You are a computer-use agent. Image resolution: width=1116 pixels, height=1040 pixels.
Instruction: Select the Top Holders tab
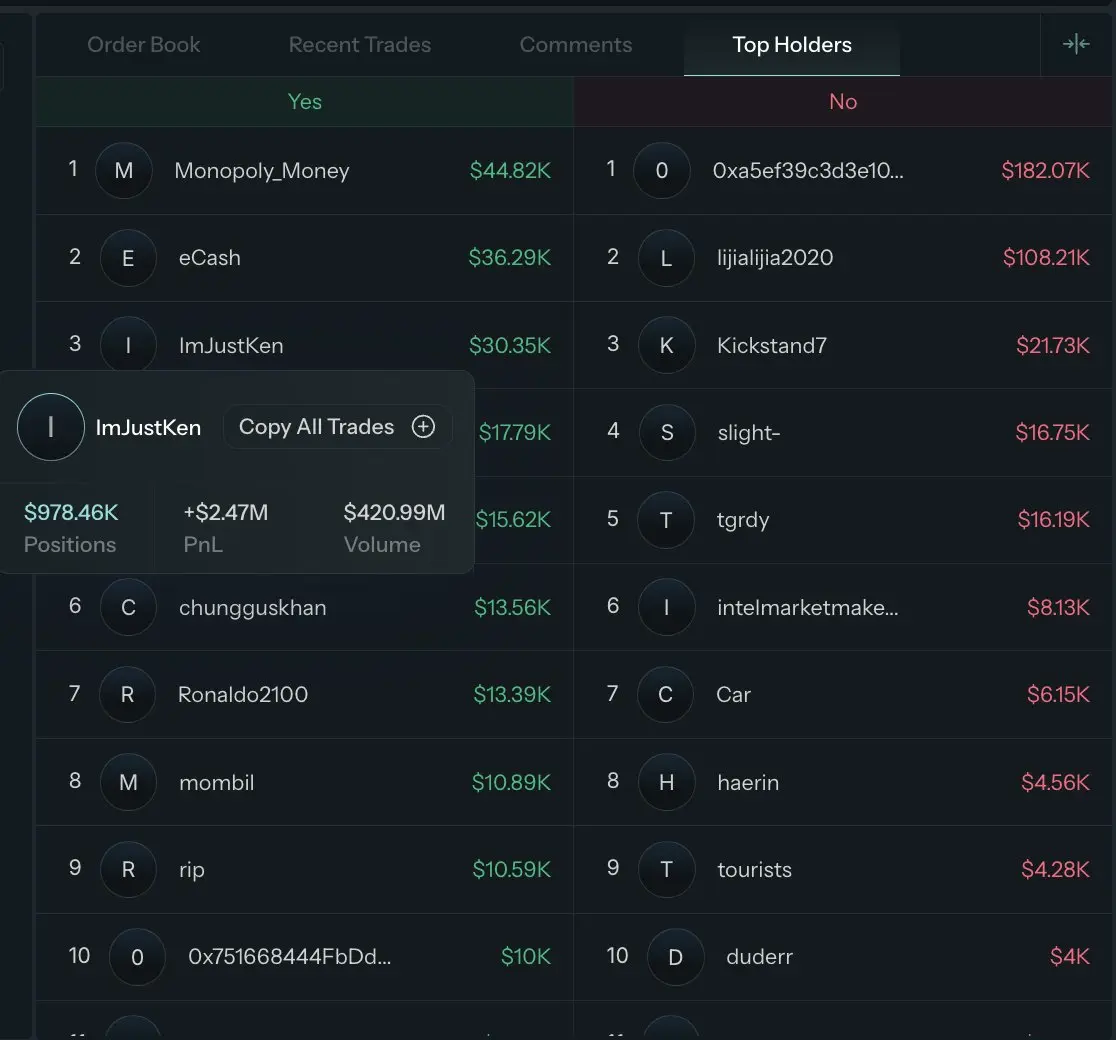tap(791, 45)
